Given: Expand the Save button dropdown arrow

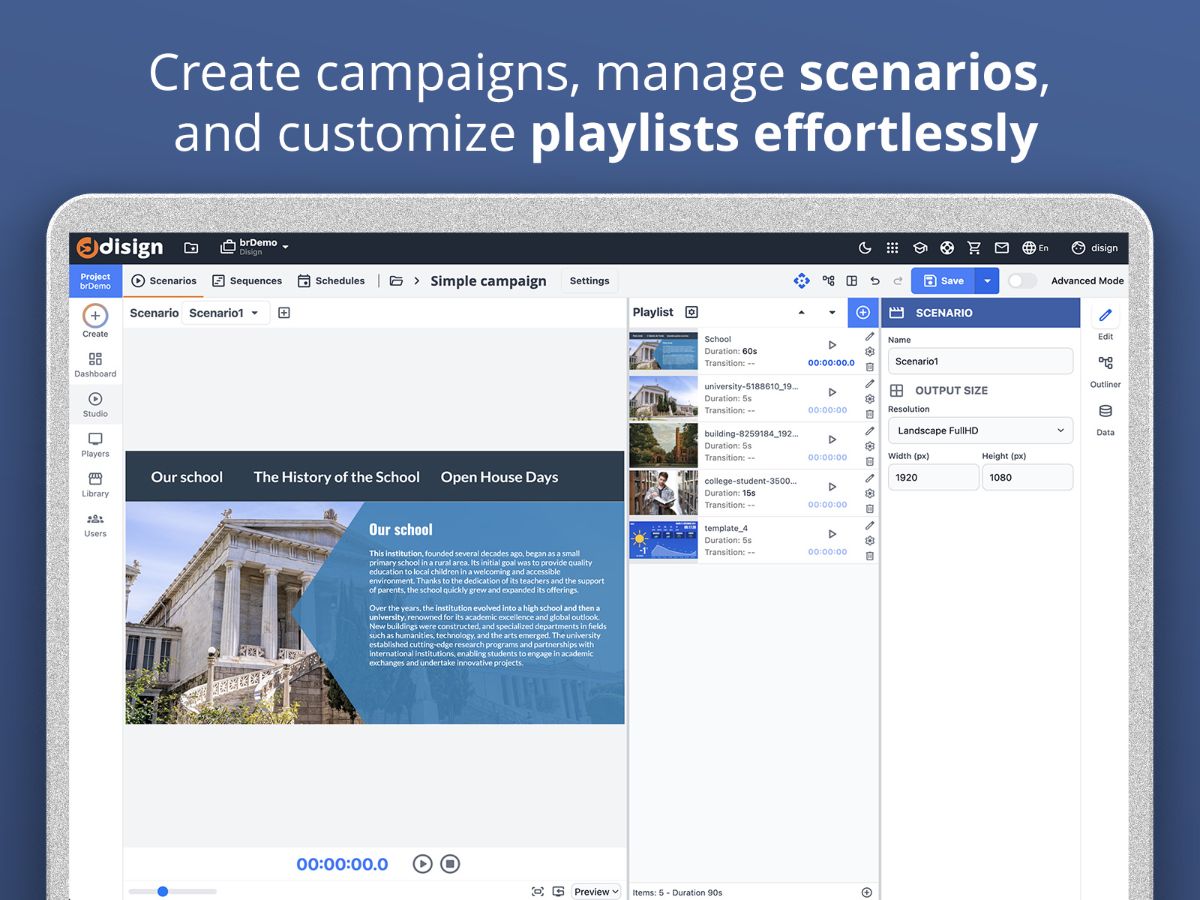Looking at the screenshot, I should (x=987, y=281).
